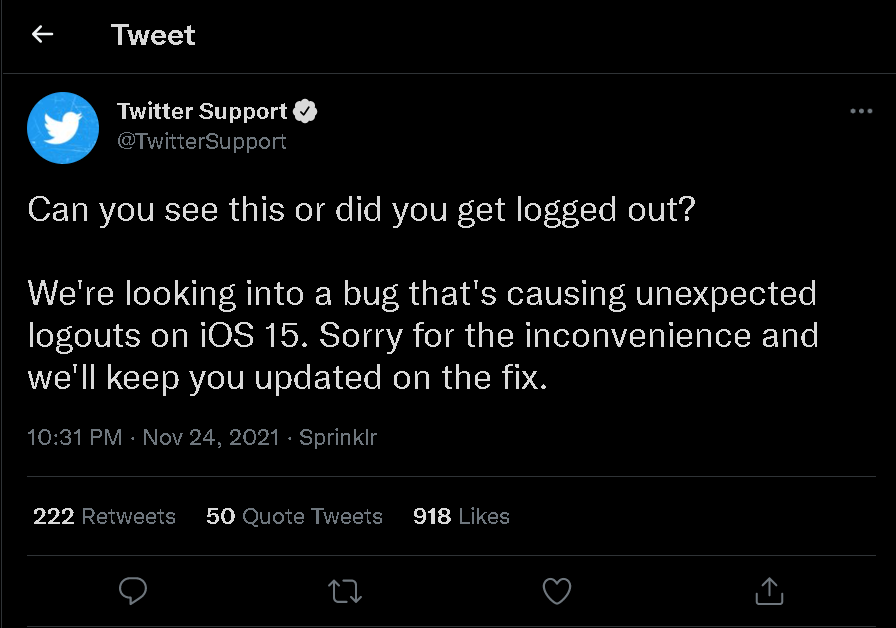The image size is (896, 628).
Task: Reply to the tweet via speech bubble
Action: (133, 591)
